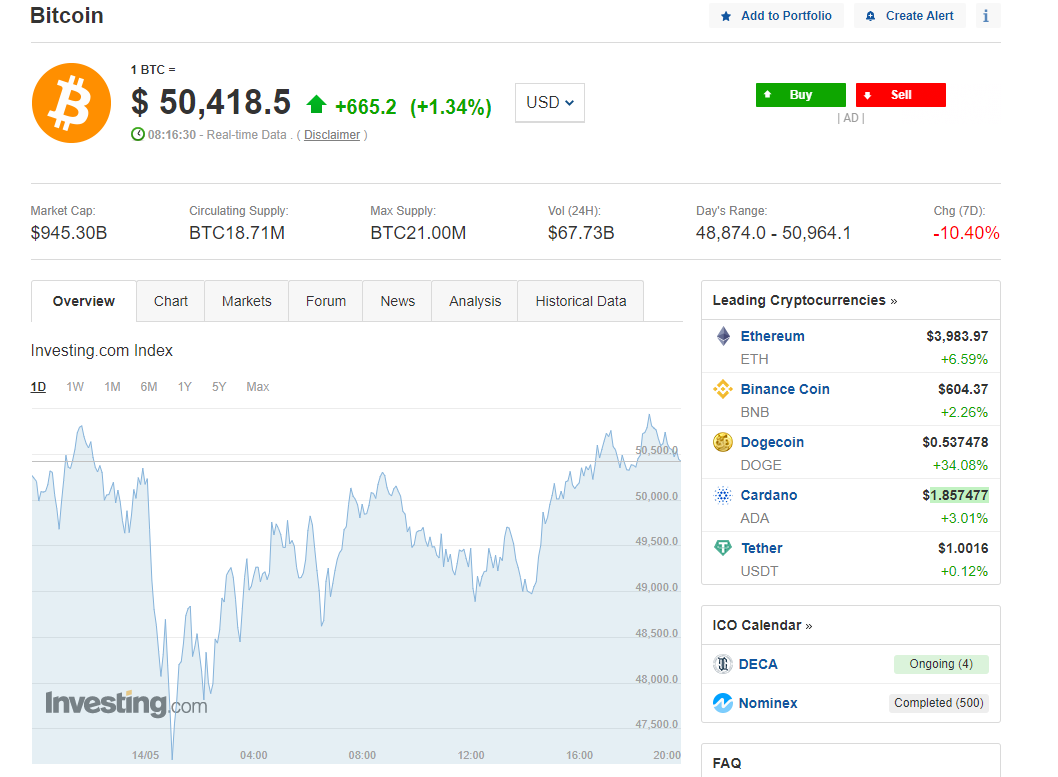This screenshot has width=1058, height=777.
Task: Click the Cardano logo icon
Action: pyautogui.click(x=723, y=496)
